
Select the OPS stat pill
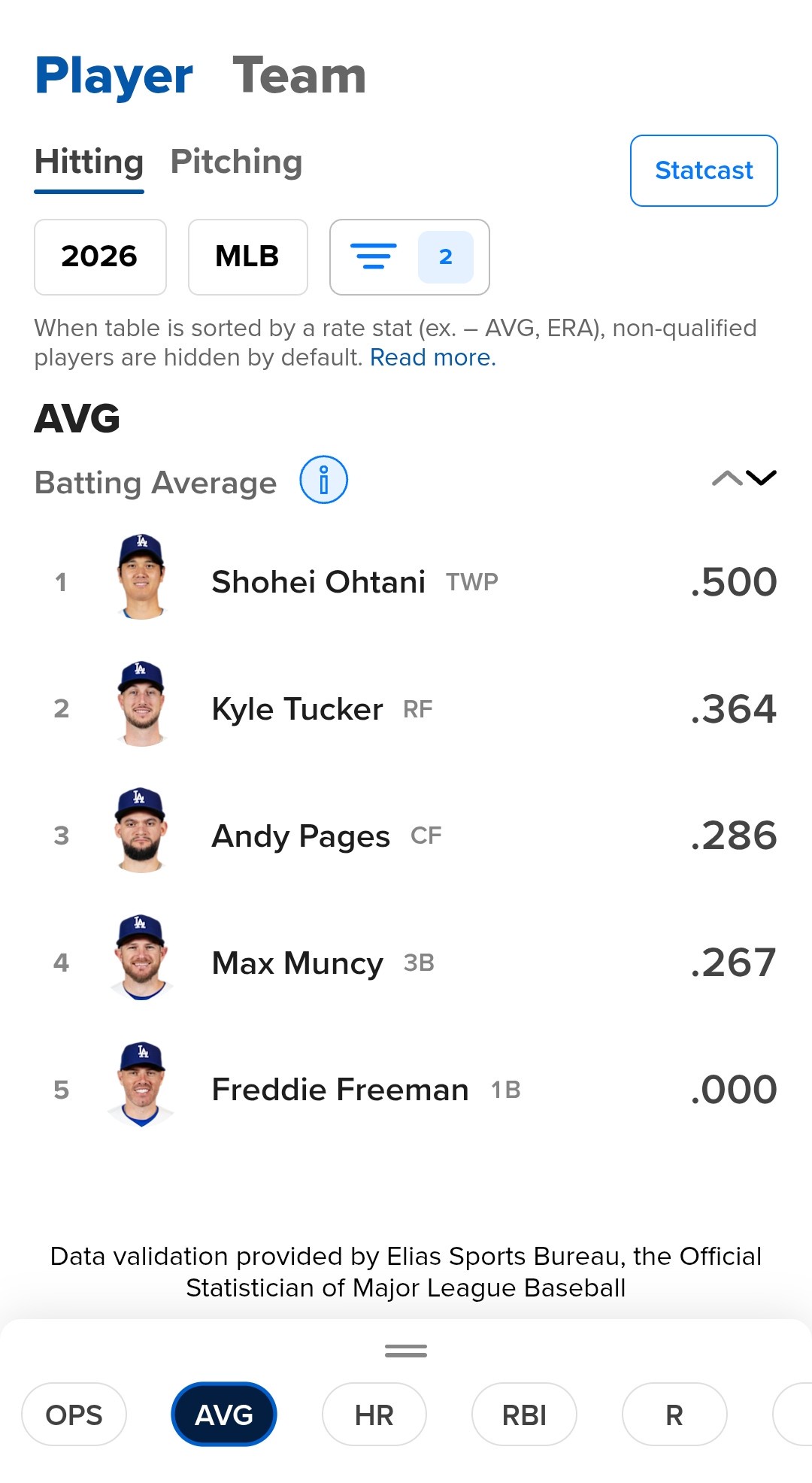pyautogui.click(x=74, y=1415)
